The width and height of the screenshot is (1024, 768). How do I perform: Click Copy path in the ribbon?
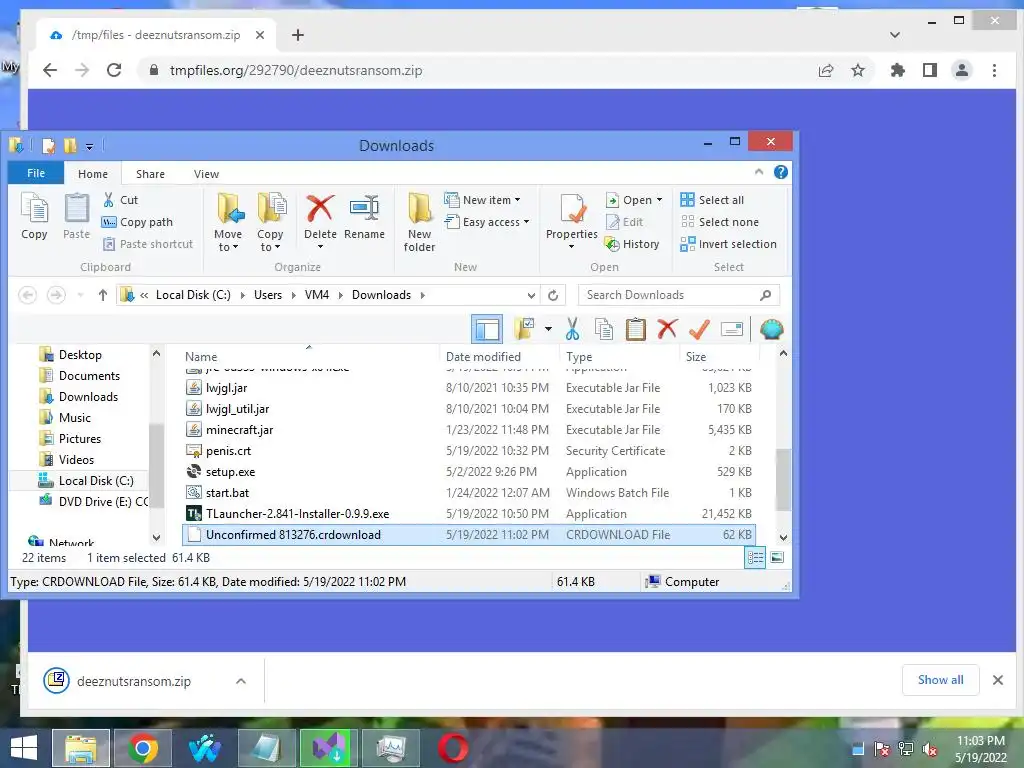click(x=137, y=222)
